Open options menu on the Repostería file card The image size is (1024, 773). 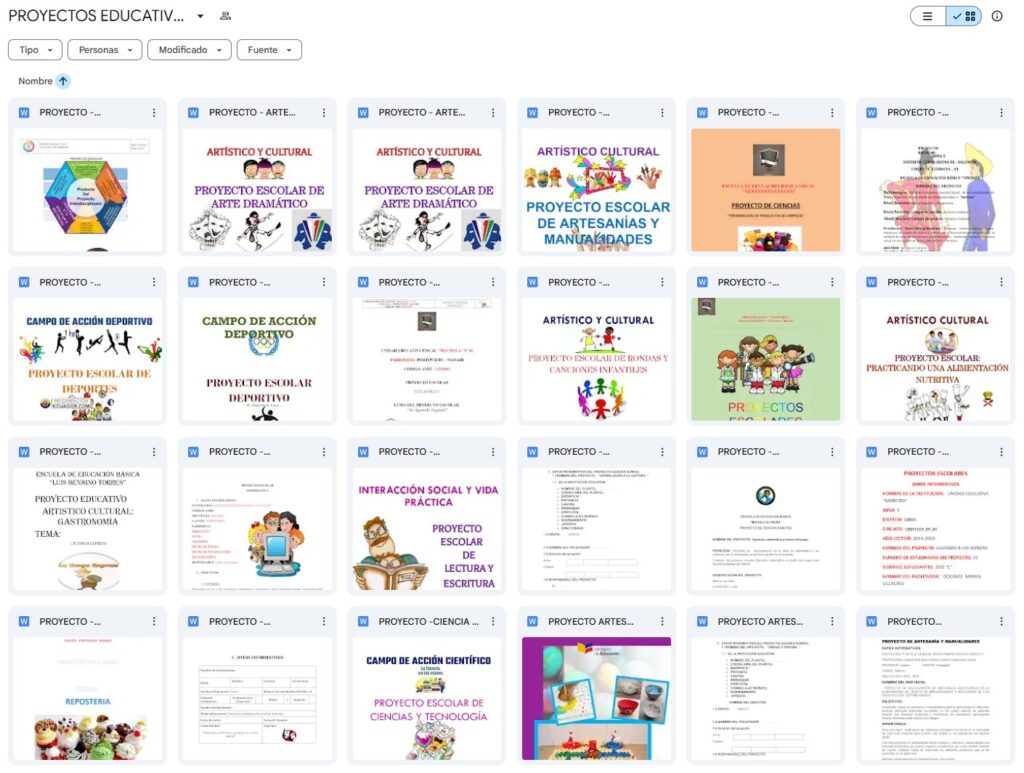(154, 622)
